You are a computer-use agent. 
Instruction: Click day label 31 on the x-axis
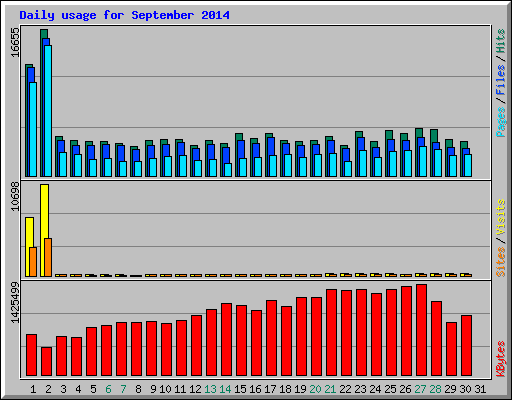[x=480, y=389]
